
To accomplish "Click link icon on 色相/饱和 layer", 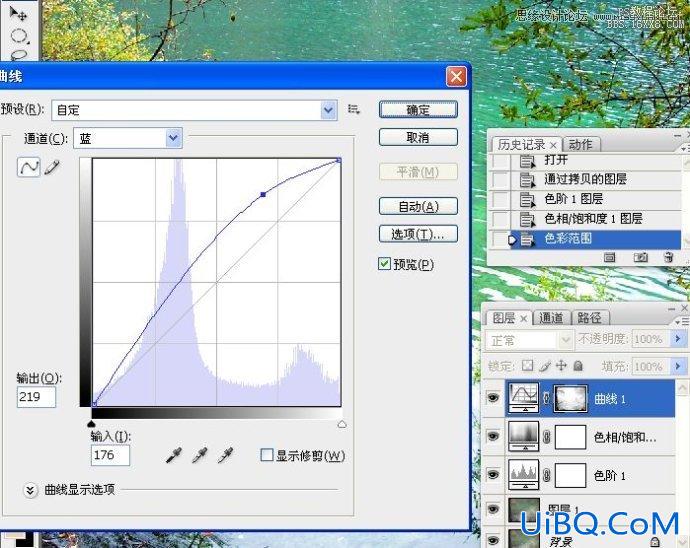I will [546, 437].
